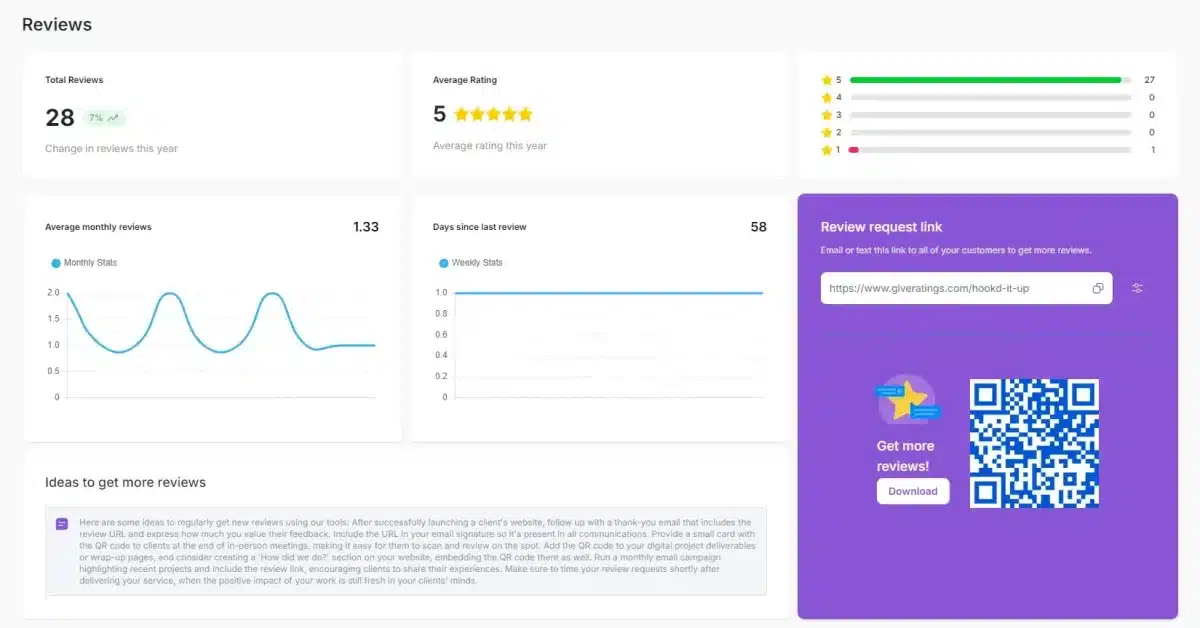The image size is (1200, 628).
Task: Click the star icon in 1-star row
Action: (x=826, y=150)
